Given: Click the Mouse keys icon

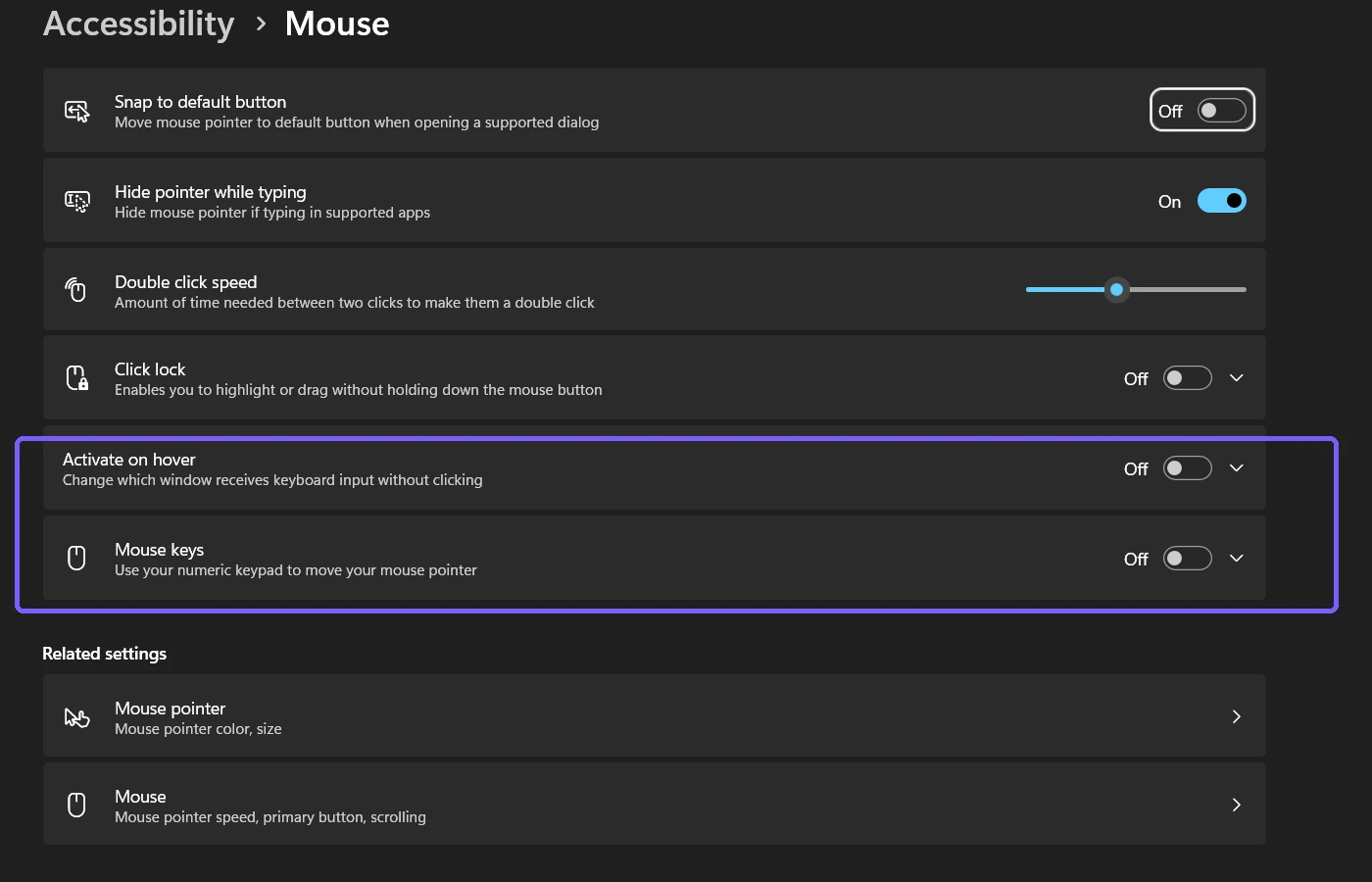Looking at the screenshot, I should coord(76,559).
